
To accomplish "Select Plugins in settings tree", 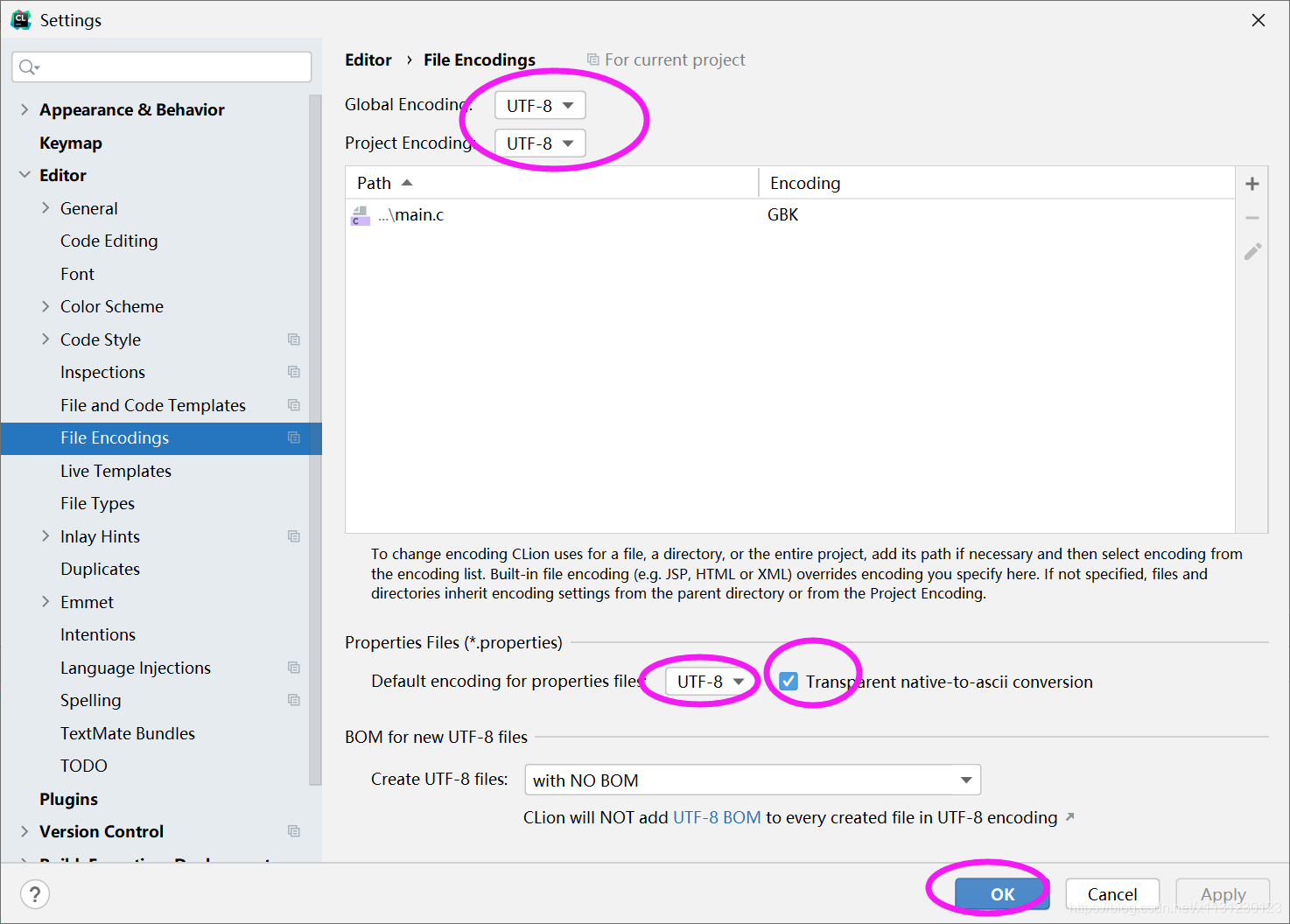I will [x=68, y=799].
